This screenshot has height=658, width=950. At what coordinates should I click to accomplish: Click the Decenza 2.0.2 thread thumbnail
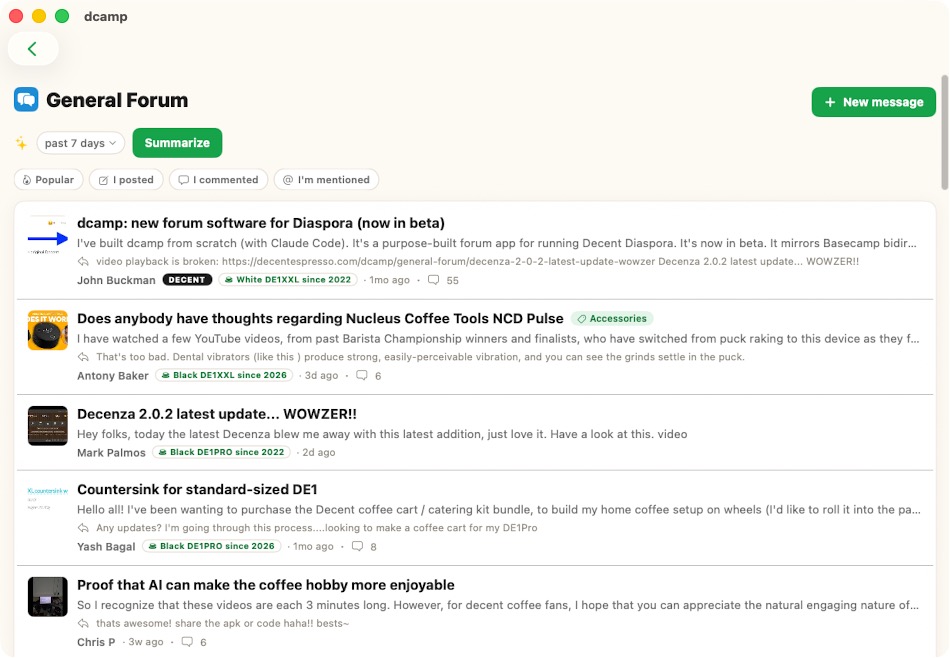point(48,425)
